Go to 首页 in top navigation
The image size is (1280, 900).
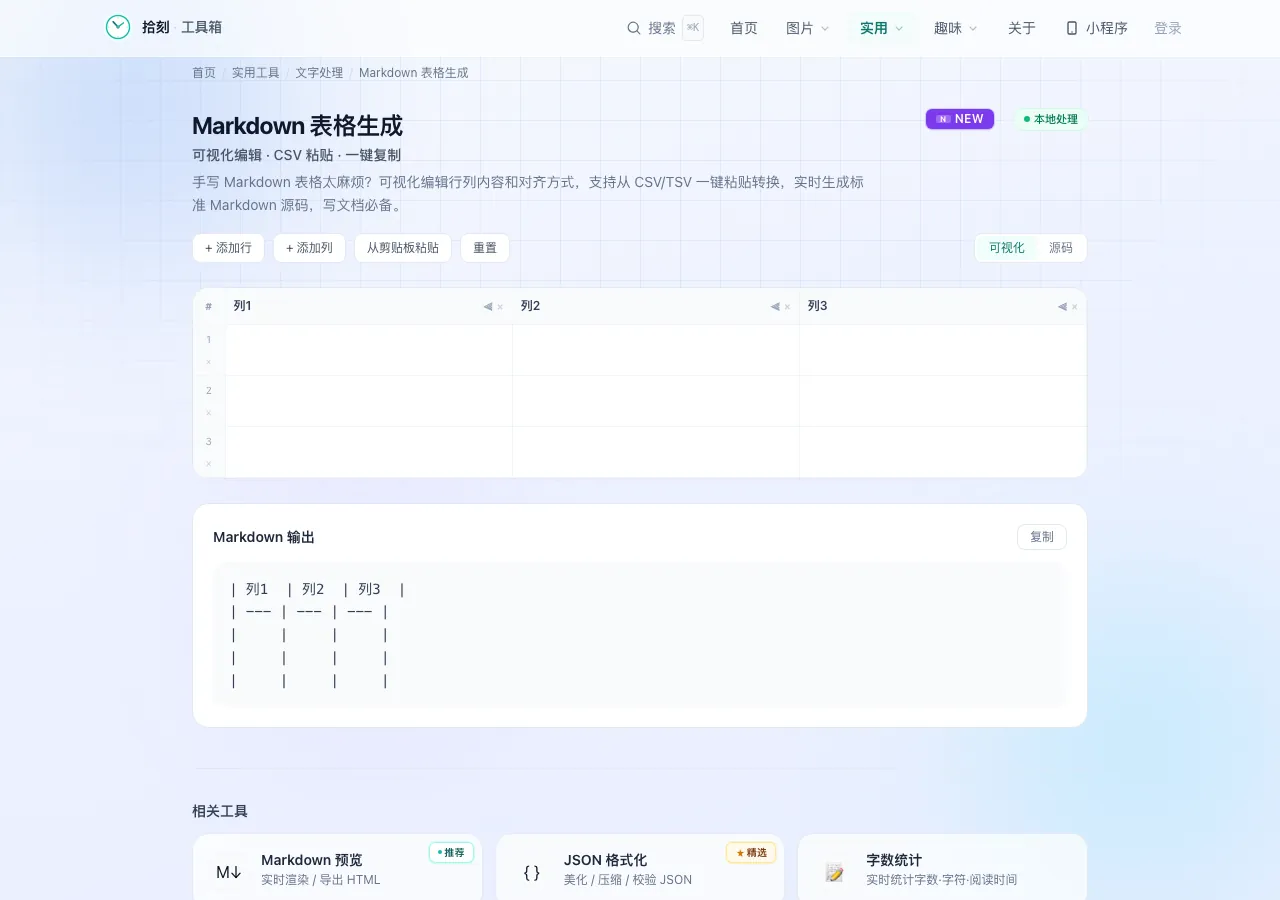tap(744, 28)
